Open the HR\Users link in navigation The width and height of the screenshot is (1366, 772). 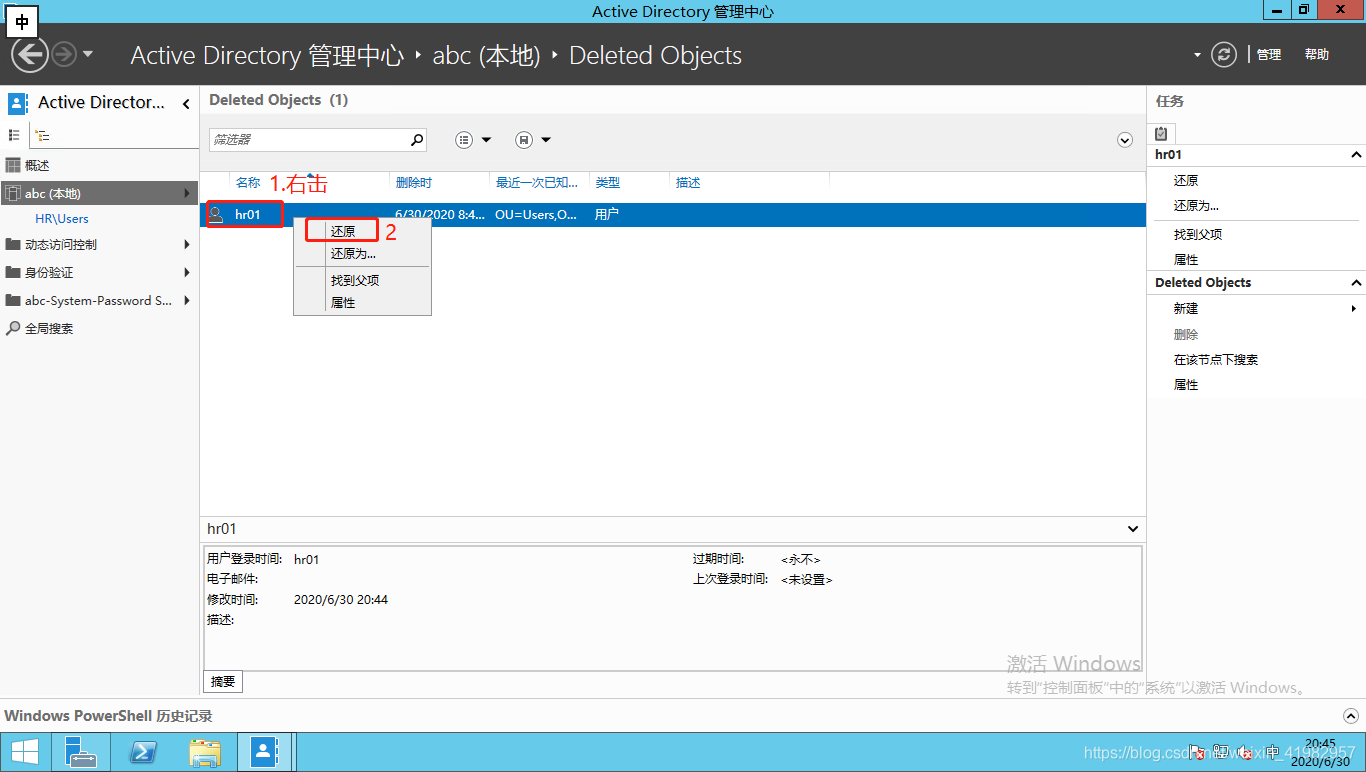(62, 219)
